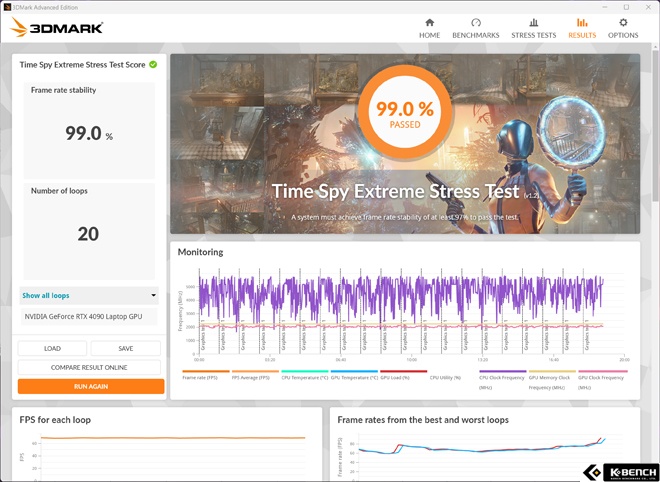Click the RUN AGAIN button
Viewport: 660px width, 482px height.
click(91, 386)
